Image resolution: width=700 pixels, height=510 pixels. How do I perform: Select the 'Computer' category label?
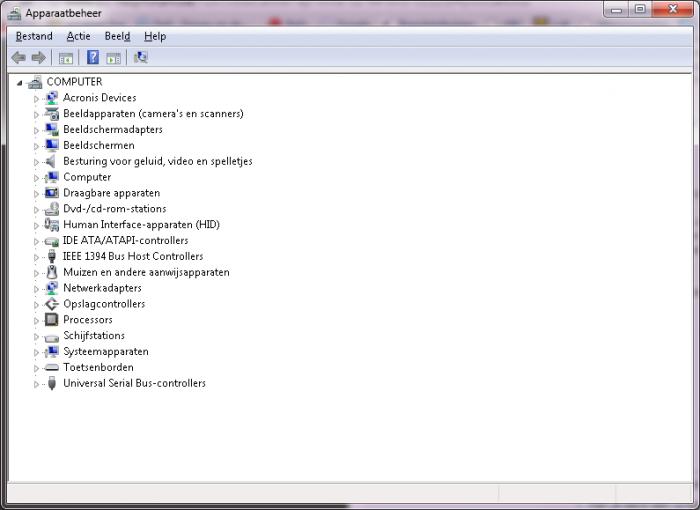click(x=87, y=177)
